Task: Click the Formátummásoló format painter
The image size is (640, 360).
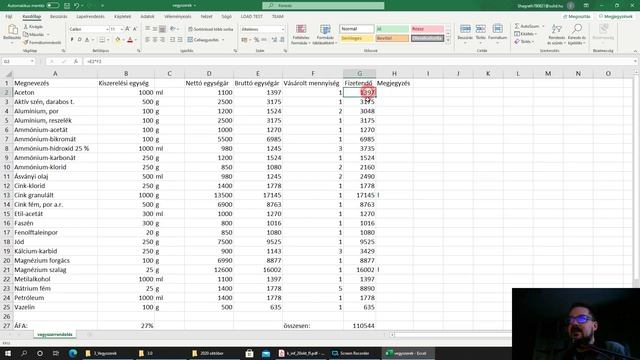Action: (x=42, y=42)
